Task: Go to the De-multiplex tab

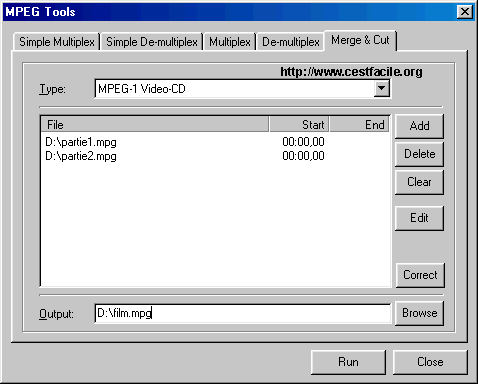Action: point(291,42)
